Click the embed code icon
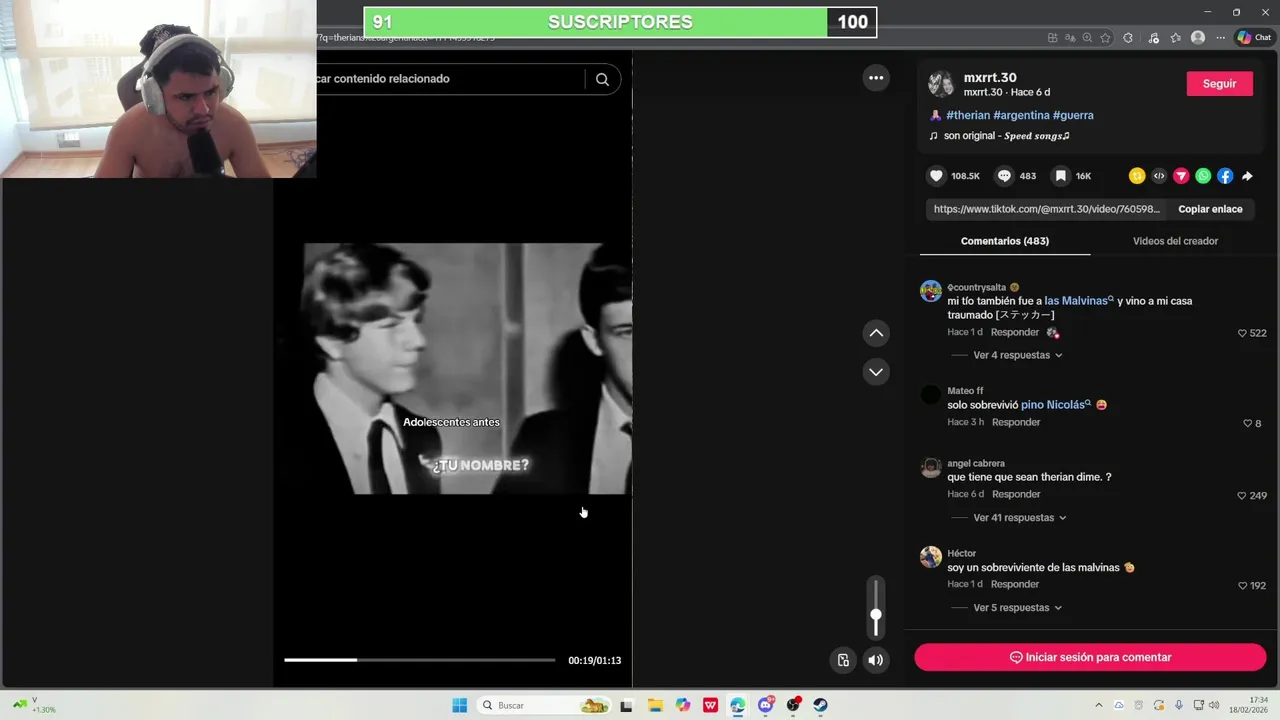Viewport: 1280px width, 720px height. coord(1159,176)
